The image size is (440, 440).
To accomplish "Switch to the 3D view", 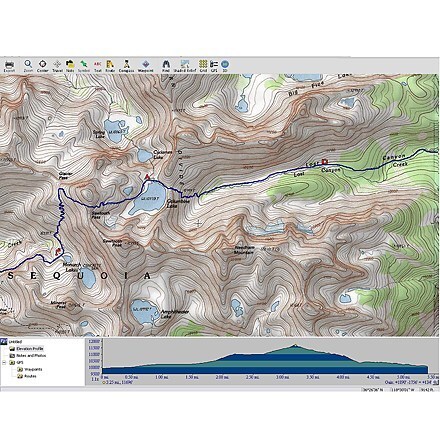I will pyautogui.click(x=225, y=66).
